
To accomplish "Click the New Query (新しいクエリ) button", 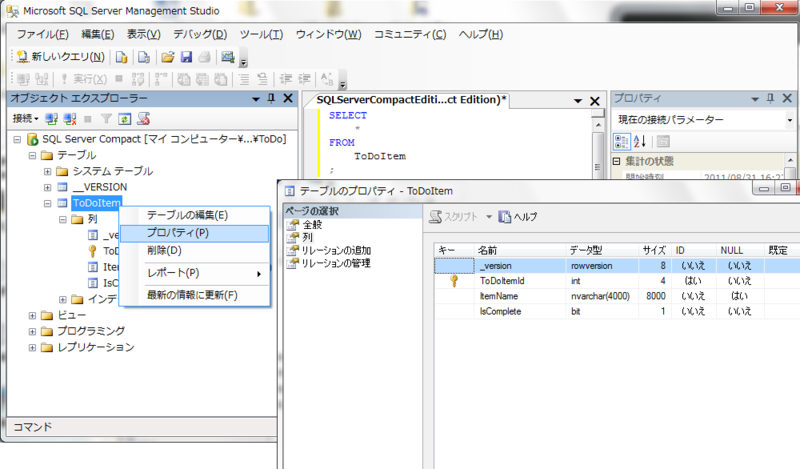I will [61, 57].
